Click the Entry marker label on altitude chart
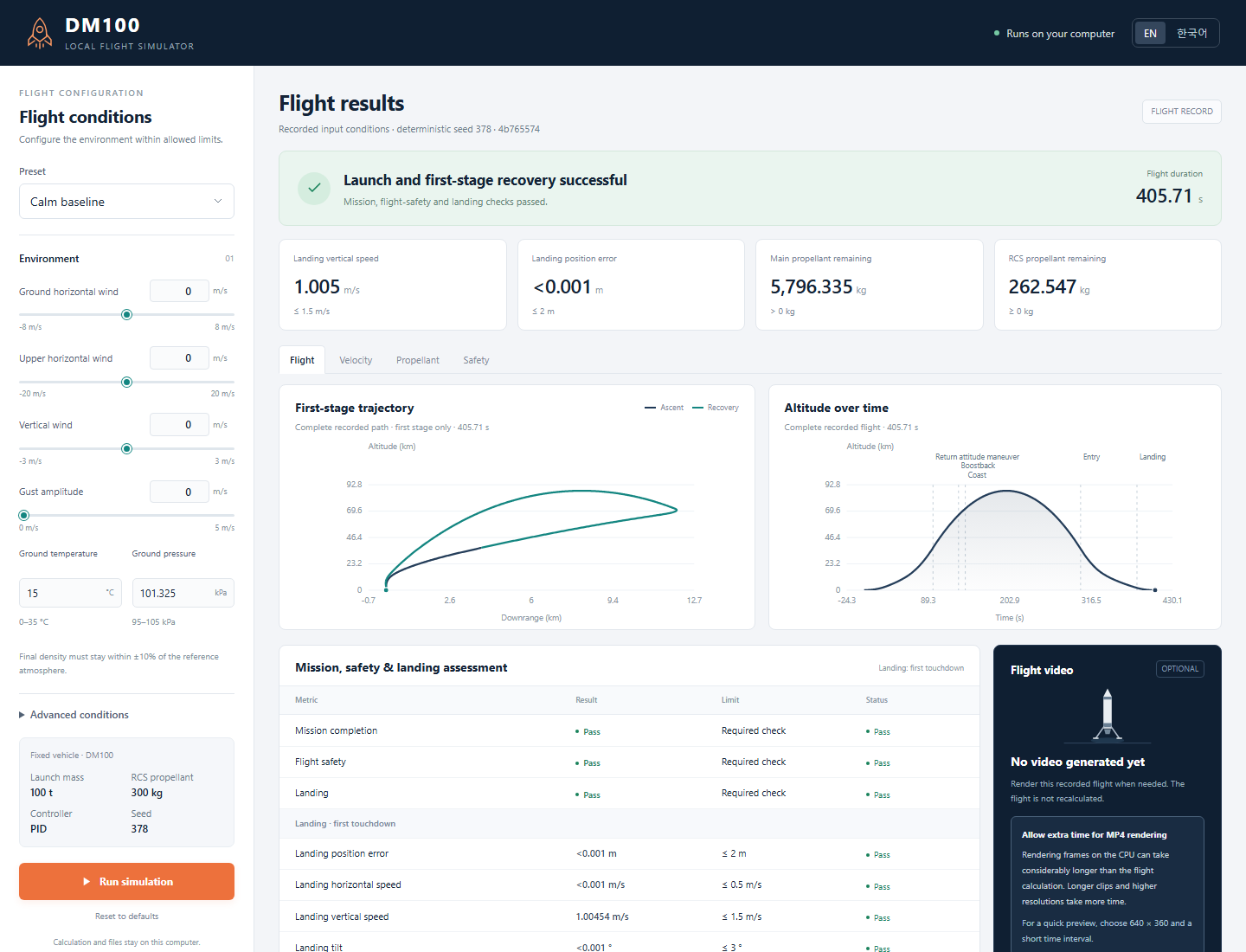1246x952 pixels. point(1091,457)
